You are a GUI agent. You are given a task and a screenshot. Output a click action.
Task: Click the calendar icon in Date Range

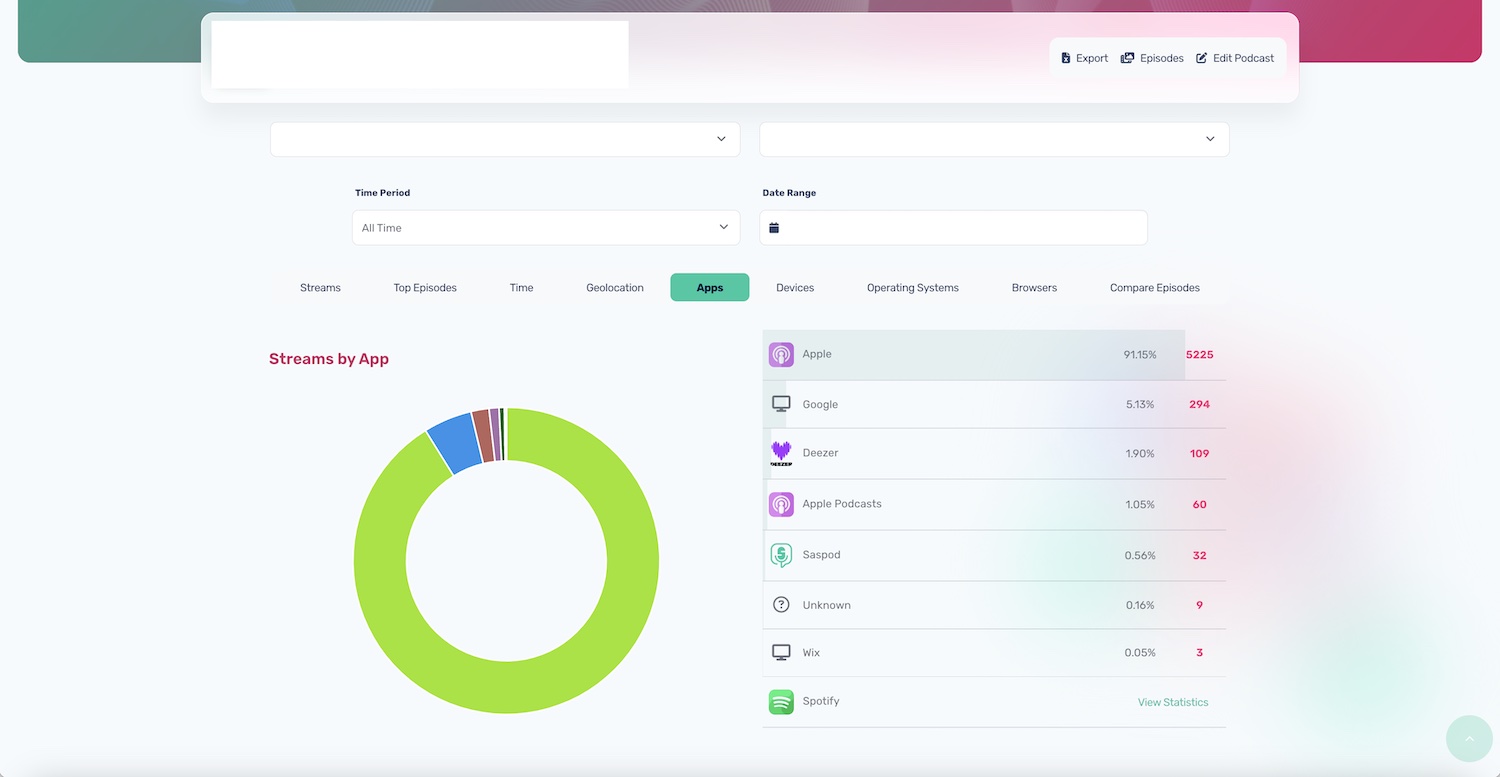(774, 228)
